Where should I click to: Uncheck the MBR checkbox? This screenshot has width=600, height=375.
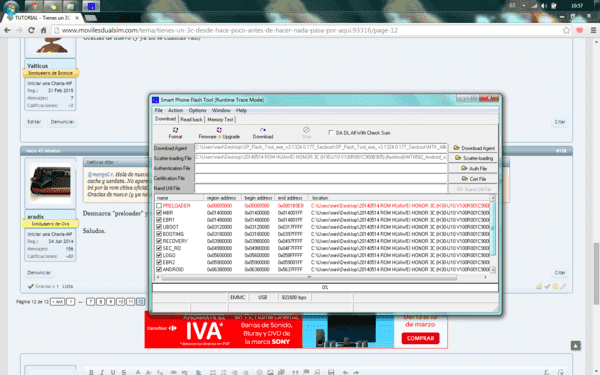[x=159, y=213]
